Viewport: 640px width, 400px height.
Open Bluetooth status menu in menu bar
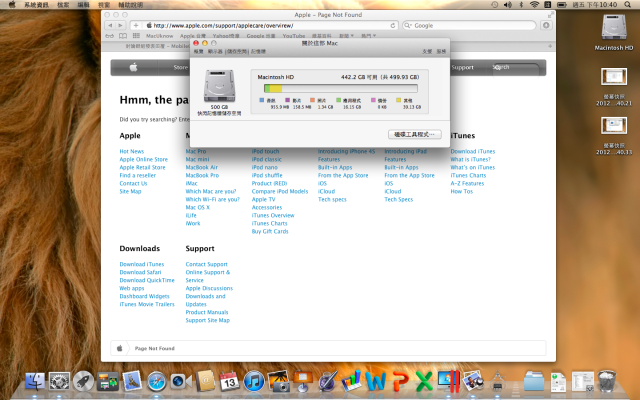(521, 4)
